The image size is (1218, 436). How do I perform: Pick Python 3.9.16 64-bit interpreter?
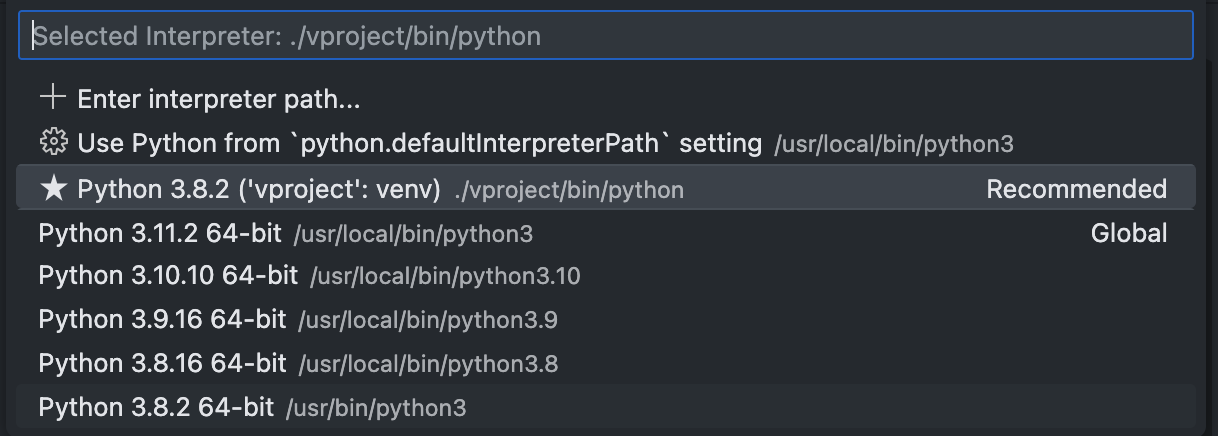click(x=606, y=320)
